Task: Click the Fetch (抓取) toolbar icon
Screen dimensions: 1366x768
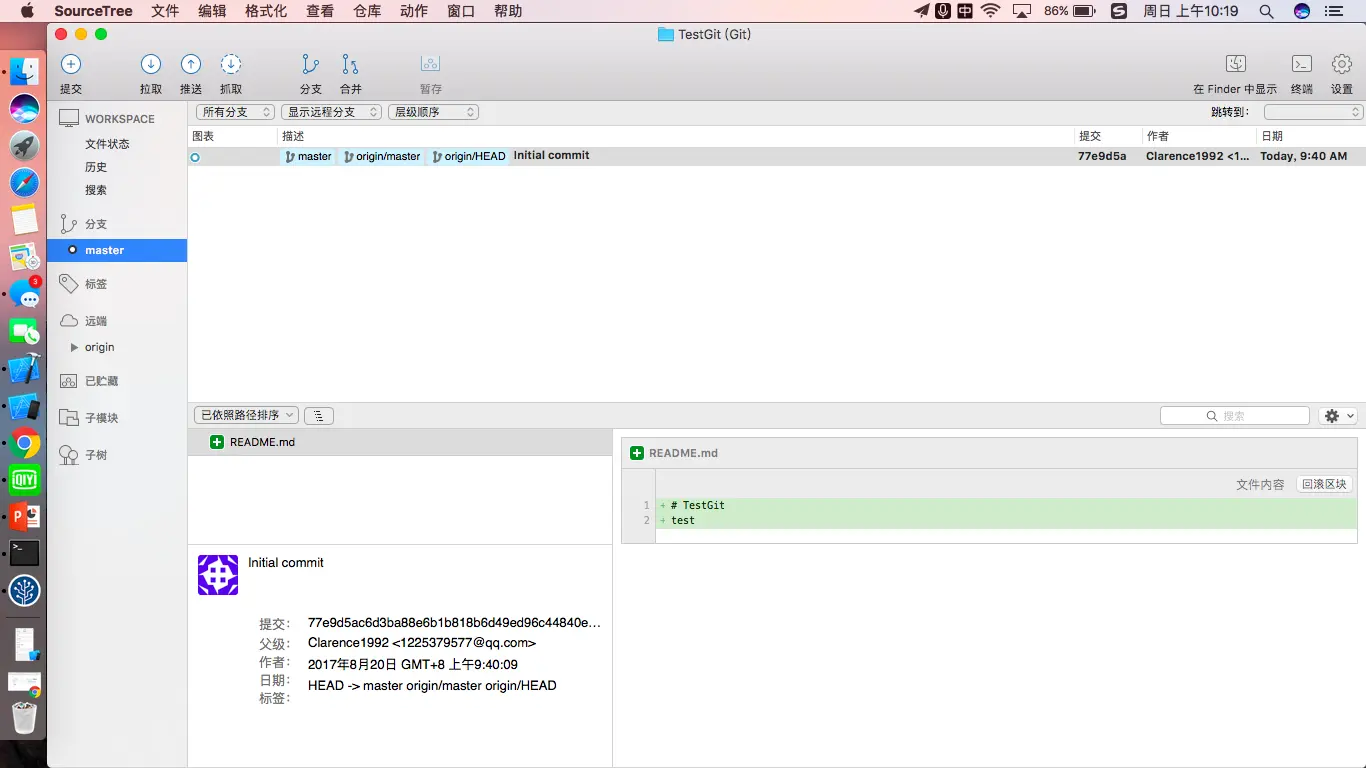Action: coord(231,64)
